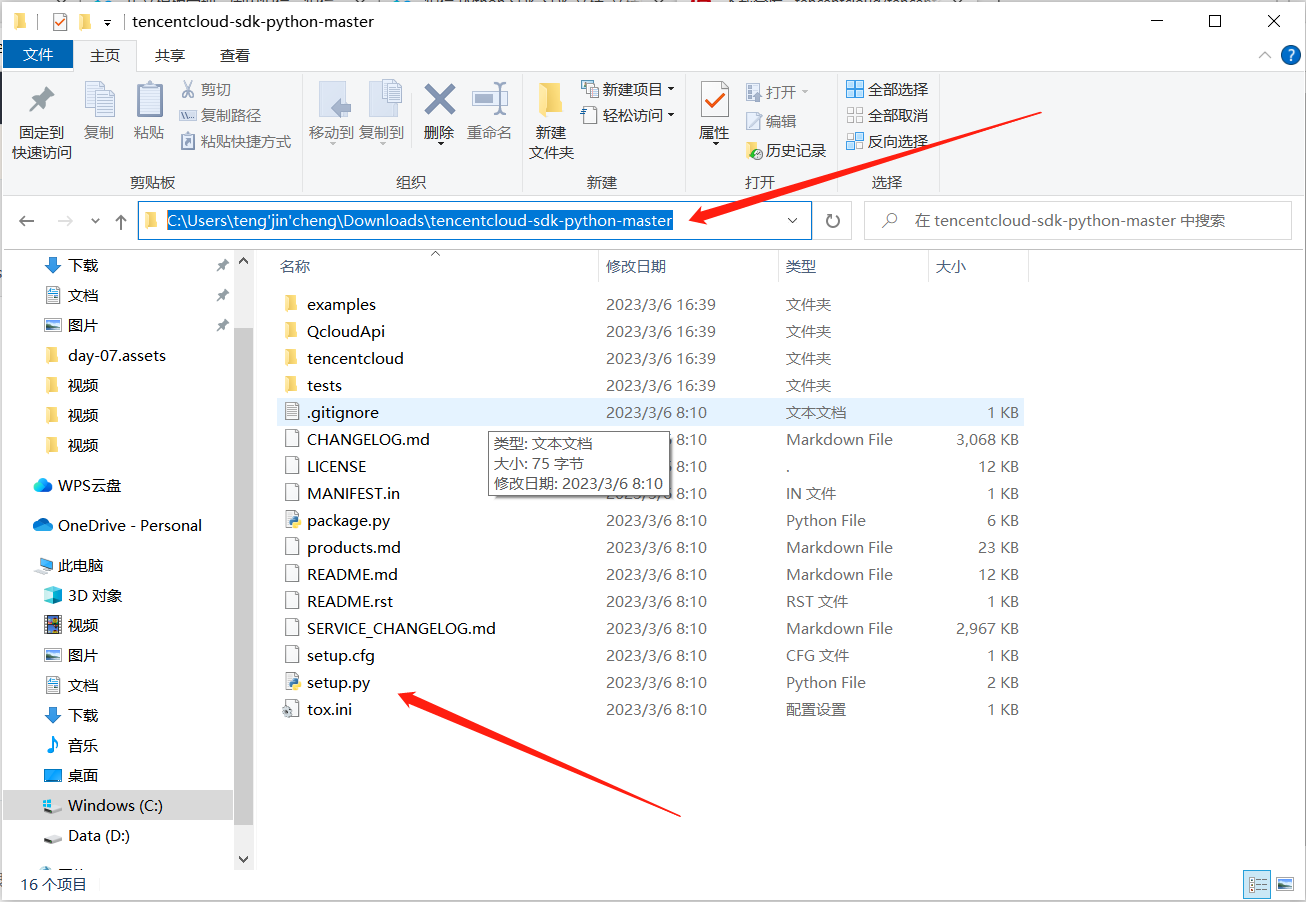Select the package.py Python file

pos(348,521)
